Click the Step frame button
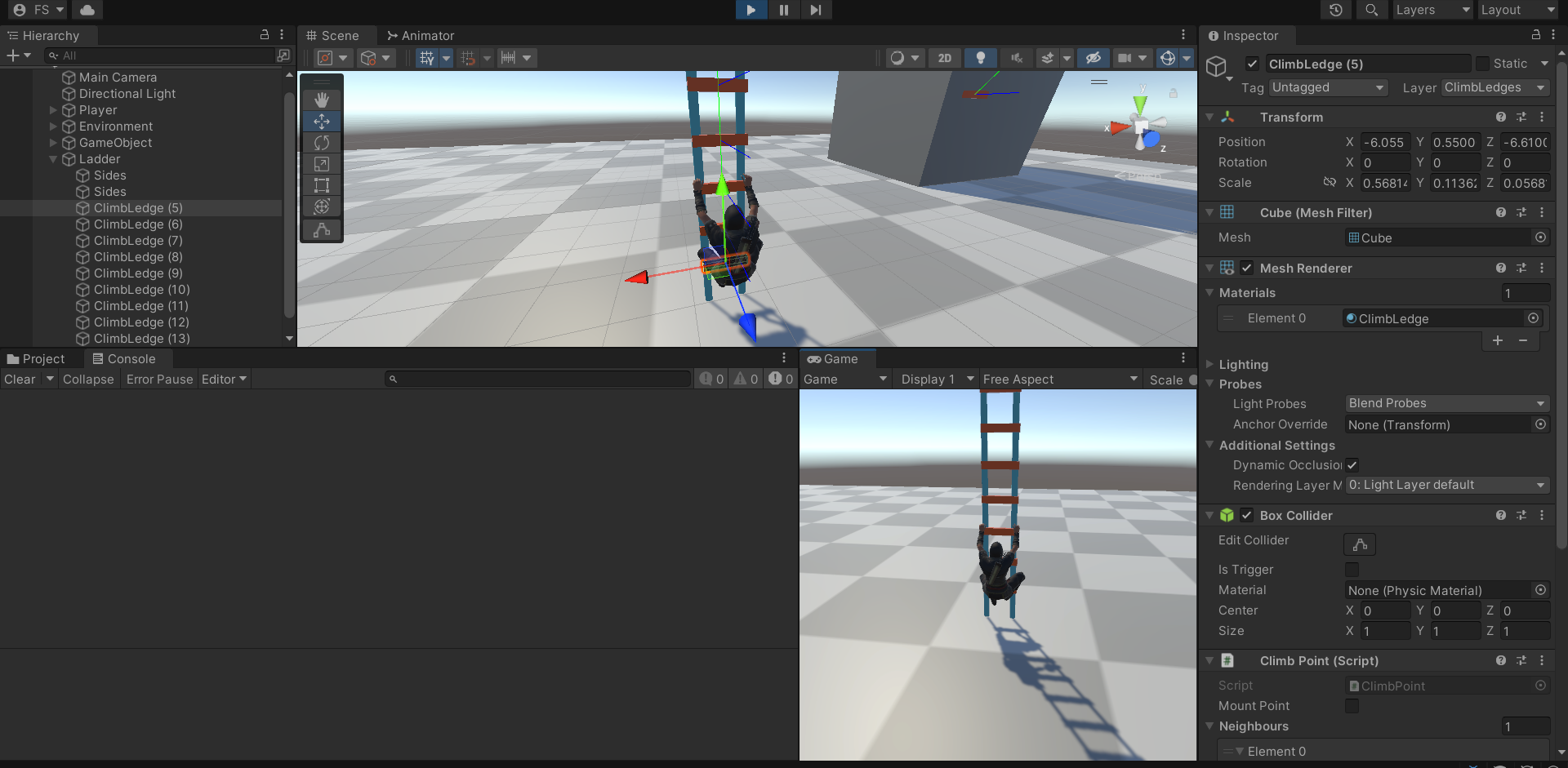1568x768 pixels. [815, 10]
